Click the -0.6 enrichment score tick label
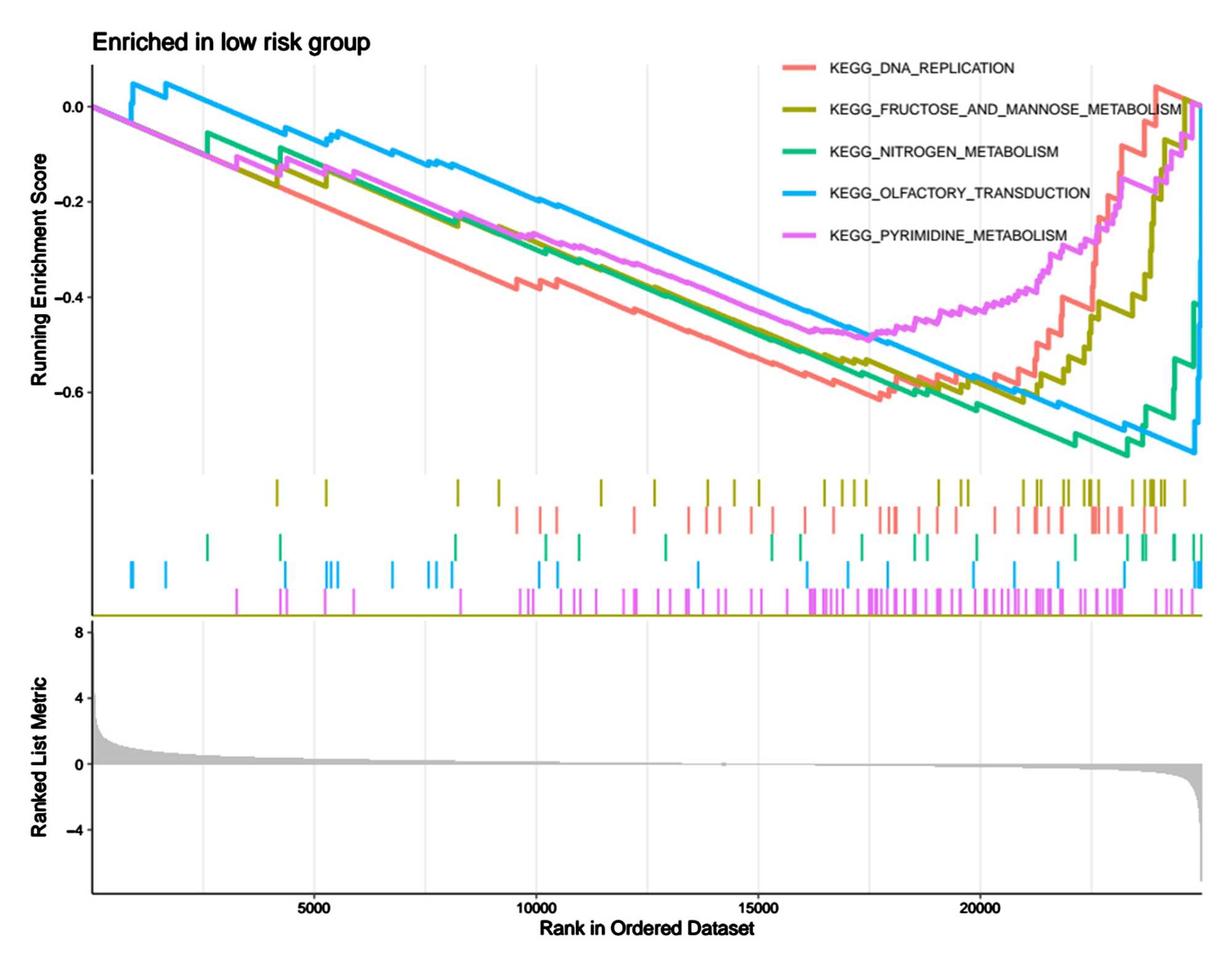1232x968 pixels. pyautogui.click(x=68, y=392)
